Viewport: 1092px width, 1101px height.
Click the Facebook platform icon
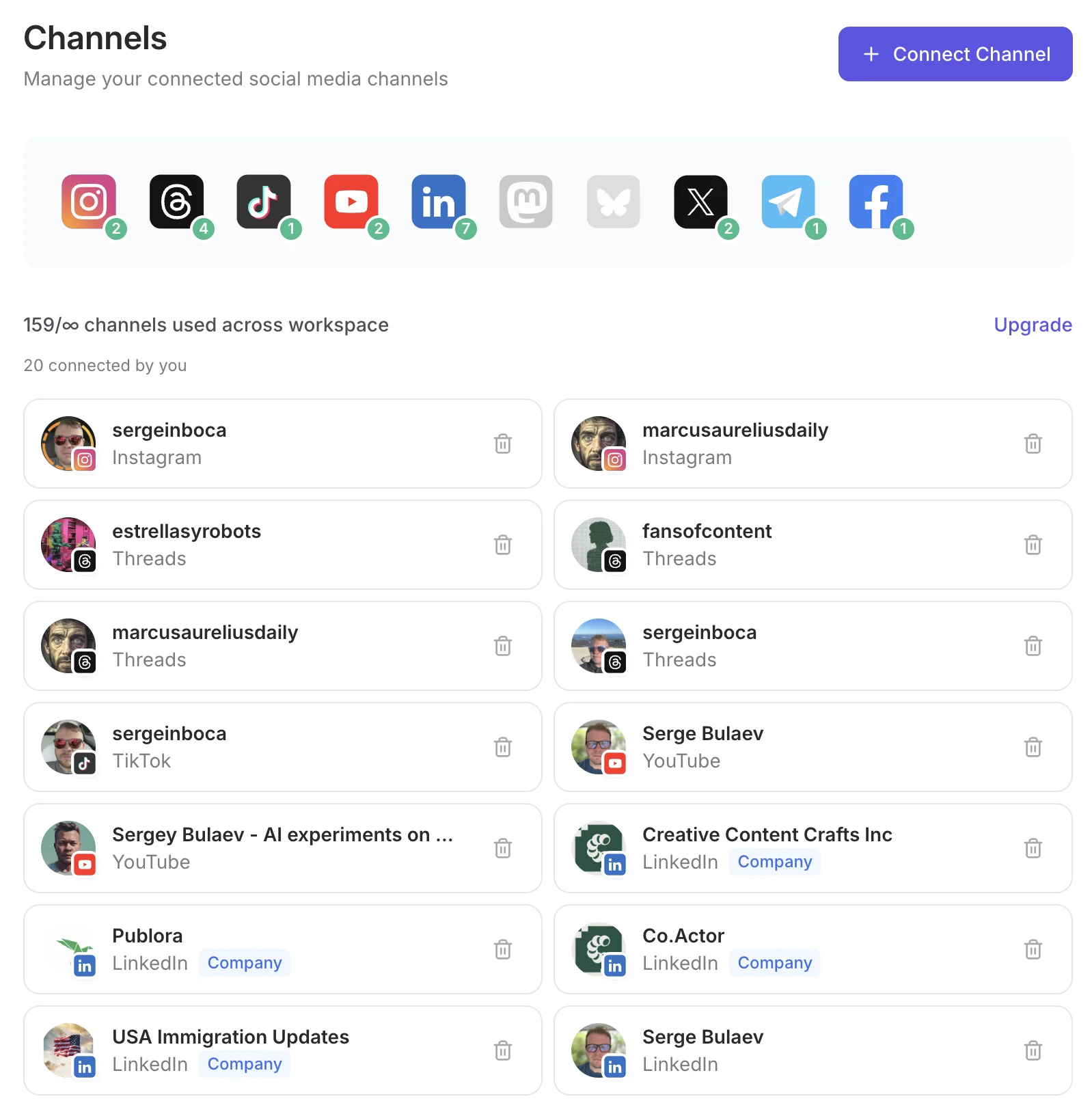tap(876, 202)
